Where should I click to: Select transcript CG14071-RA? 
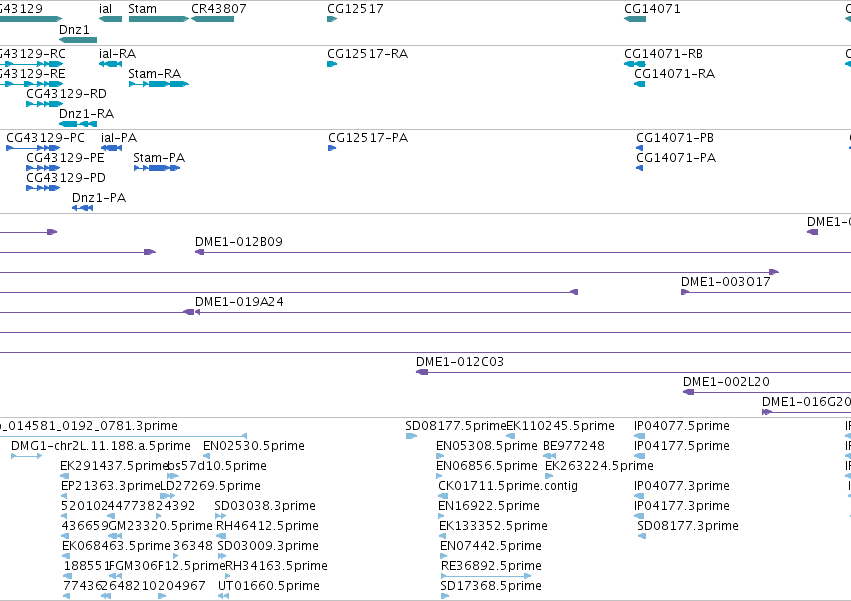(x=674, y=74)
